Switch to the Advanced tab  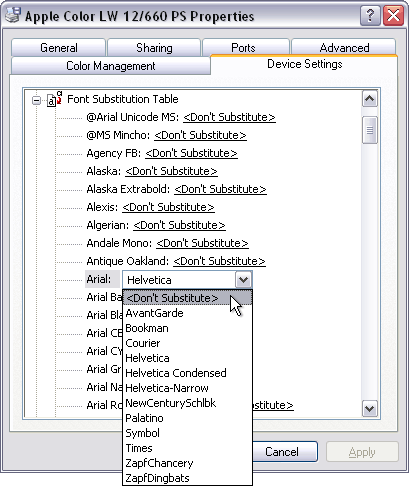pos(344,48)
